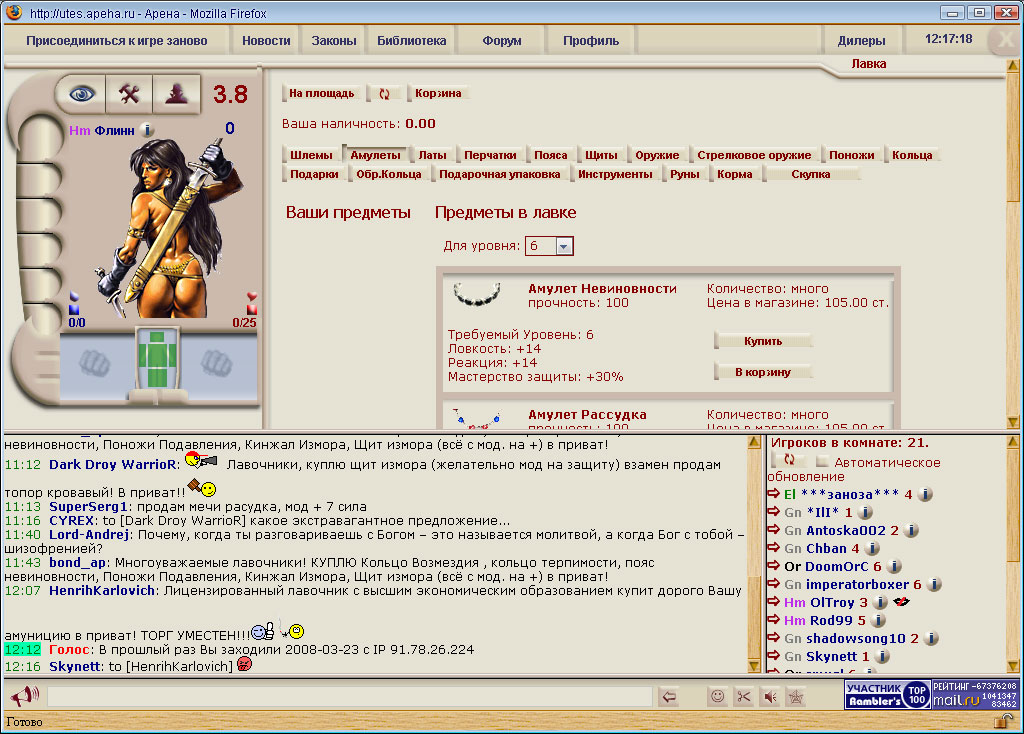Click the green body figure icon
The width and height of the screenshot is (1024, 734).
(x=157, y=360)
